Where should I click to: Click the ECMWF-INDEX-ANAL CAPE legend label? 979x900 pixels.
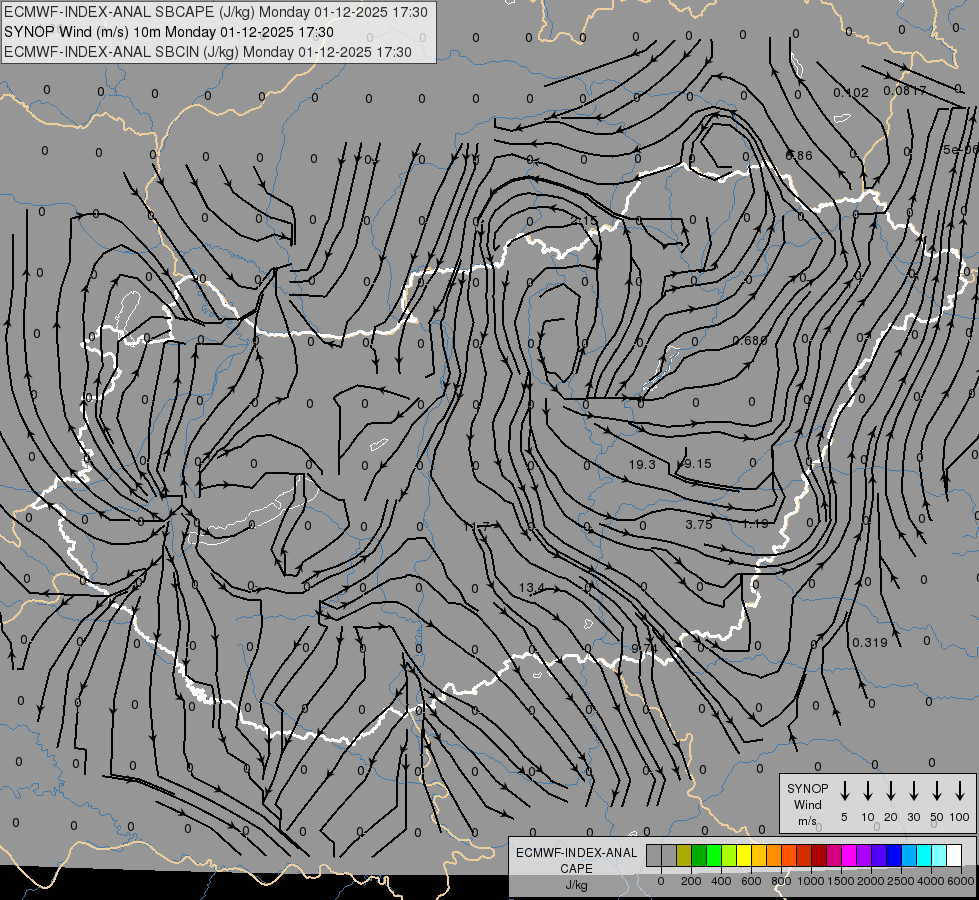pos(576,860)
